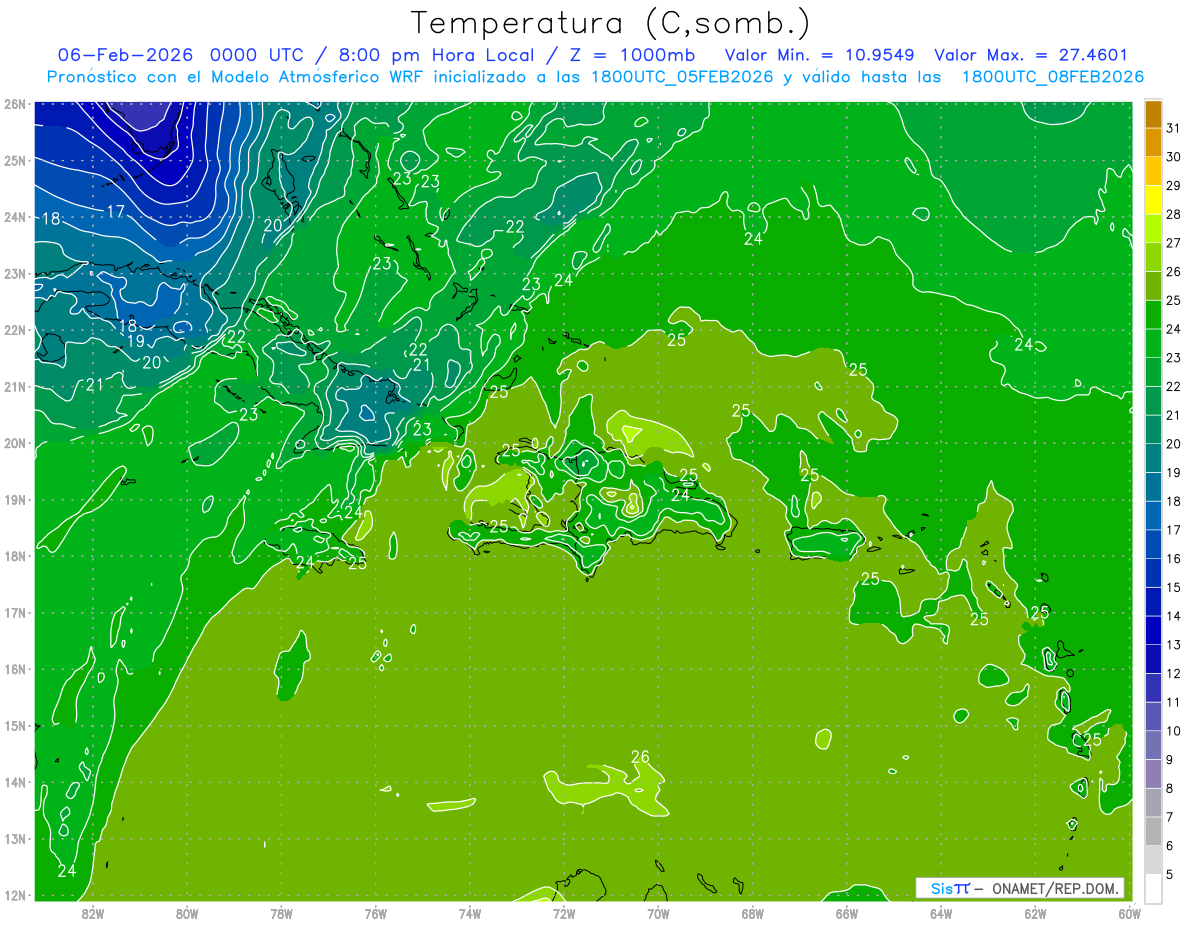
Task: Select the "18N" latitude axis label
Action: pyautogui.click(x=14, y=556)
